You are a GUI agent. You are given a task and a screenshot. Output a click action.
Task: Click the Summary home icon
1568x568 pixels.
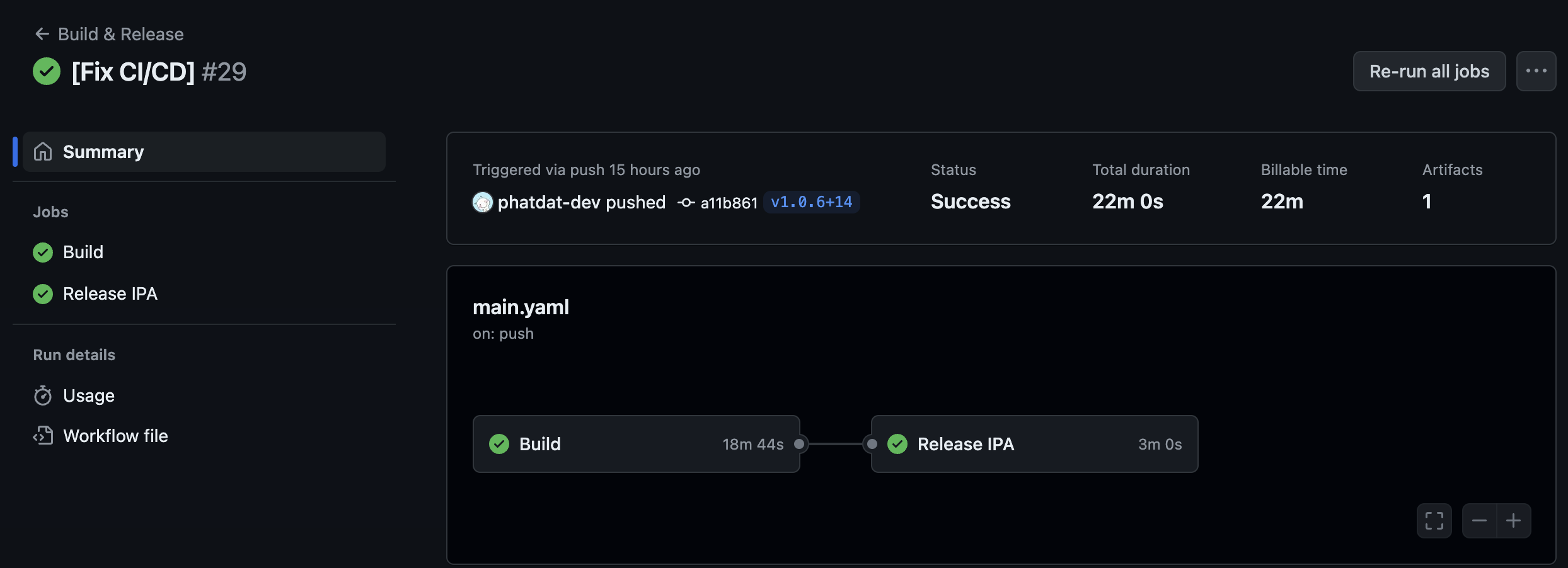[43, 152]
